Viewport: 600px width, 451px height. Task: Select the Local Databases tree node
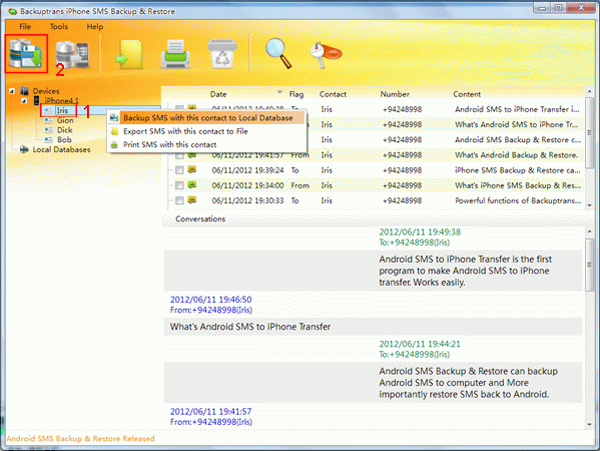pos(61,150)
